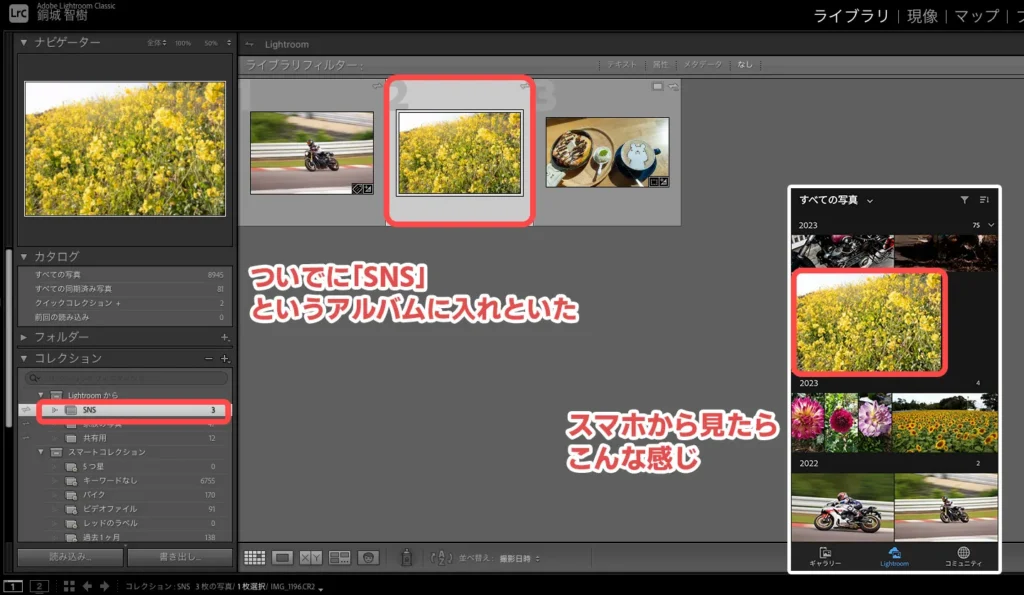This screenshot has width=1024, height=595.
Task: Expand the フォルダー panel
Action: 24,337
